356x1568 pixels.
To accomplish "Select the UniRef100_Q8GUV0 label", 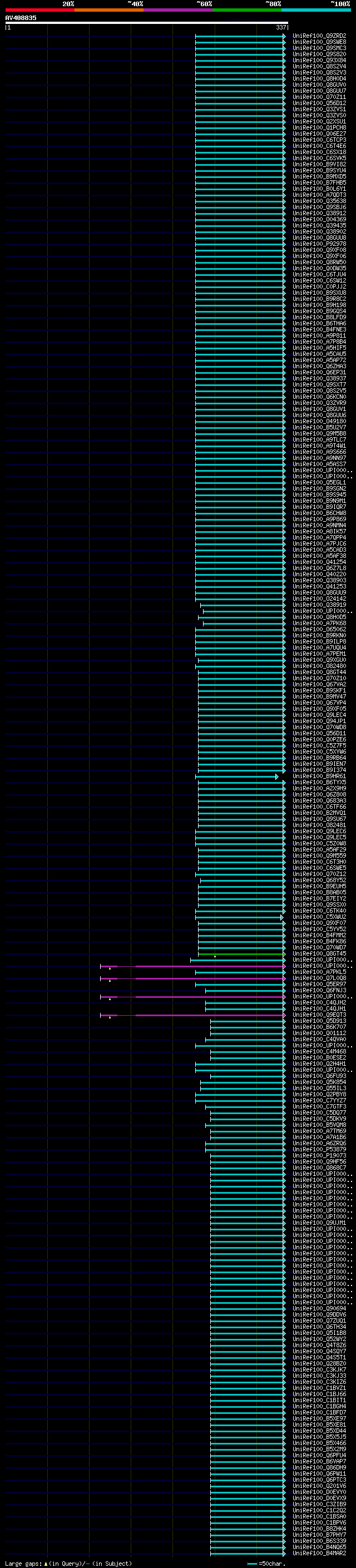I will click(x=319, y=85).
